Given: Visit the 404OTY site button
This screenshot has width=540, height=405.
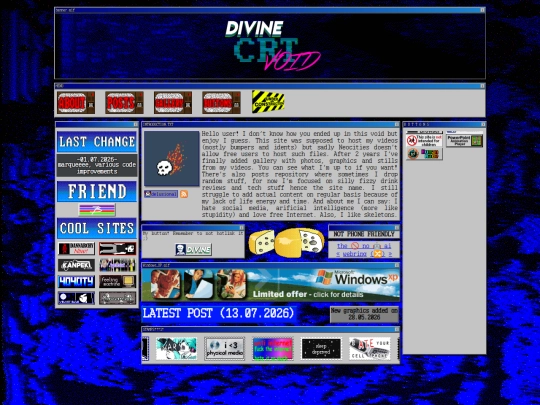Looking at the screenshot, I should click(x=76, y=281).
